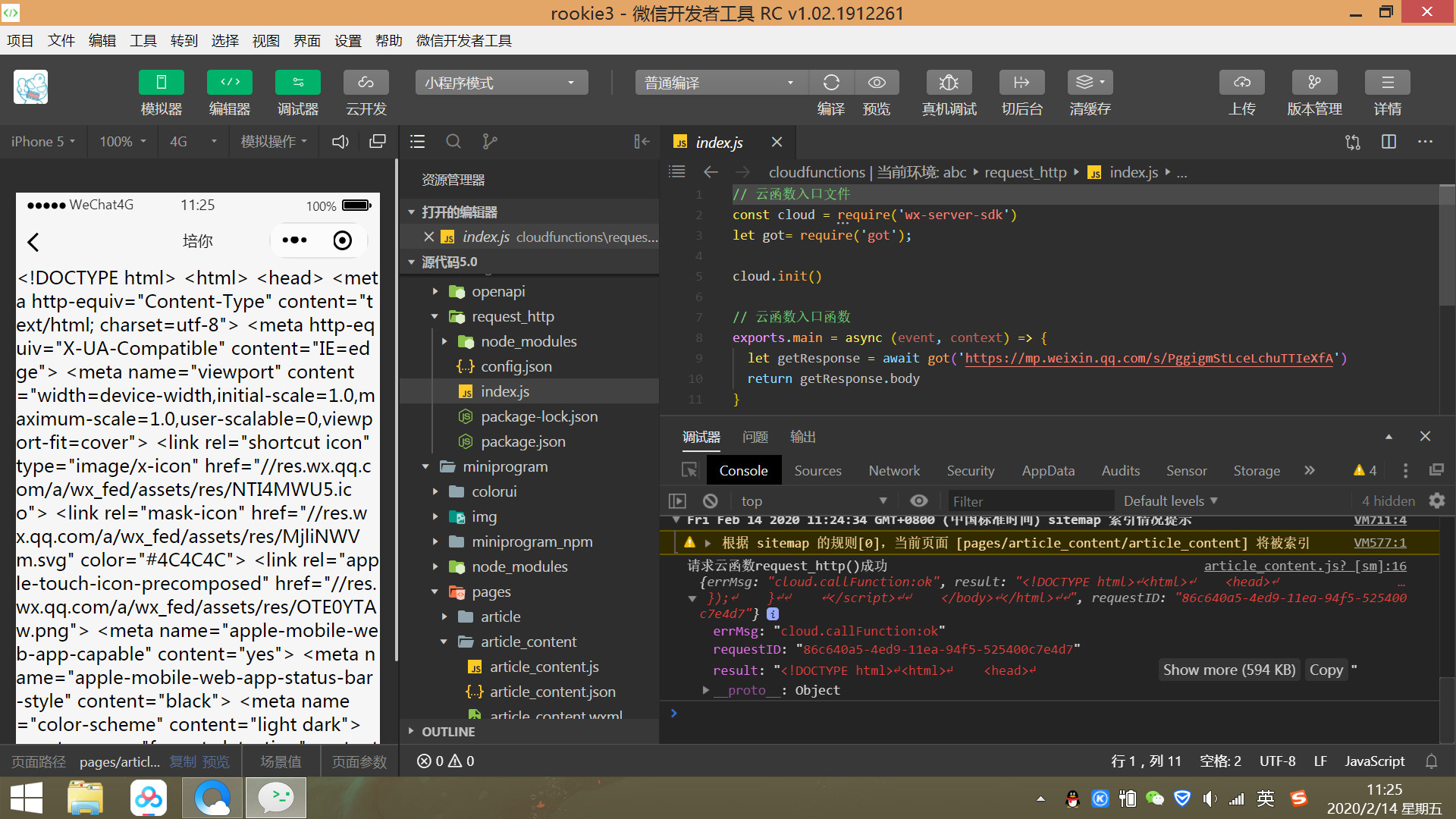Switch to the Sources tab
This screenshot has width=1456, height=819.
[817, 471]
